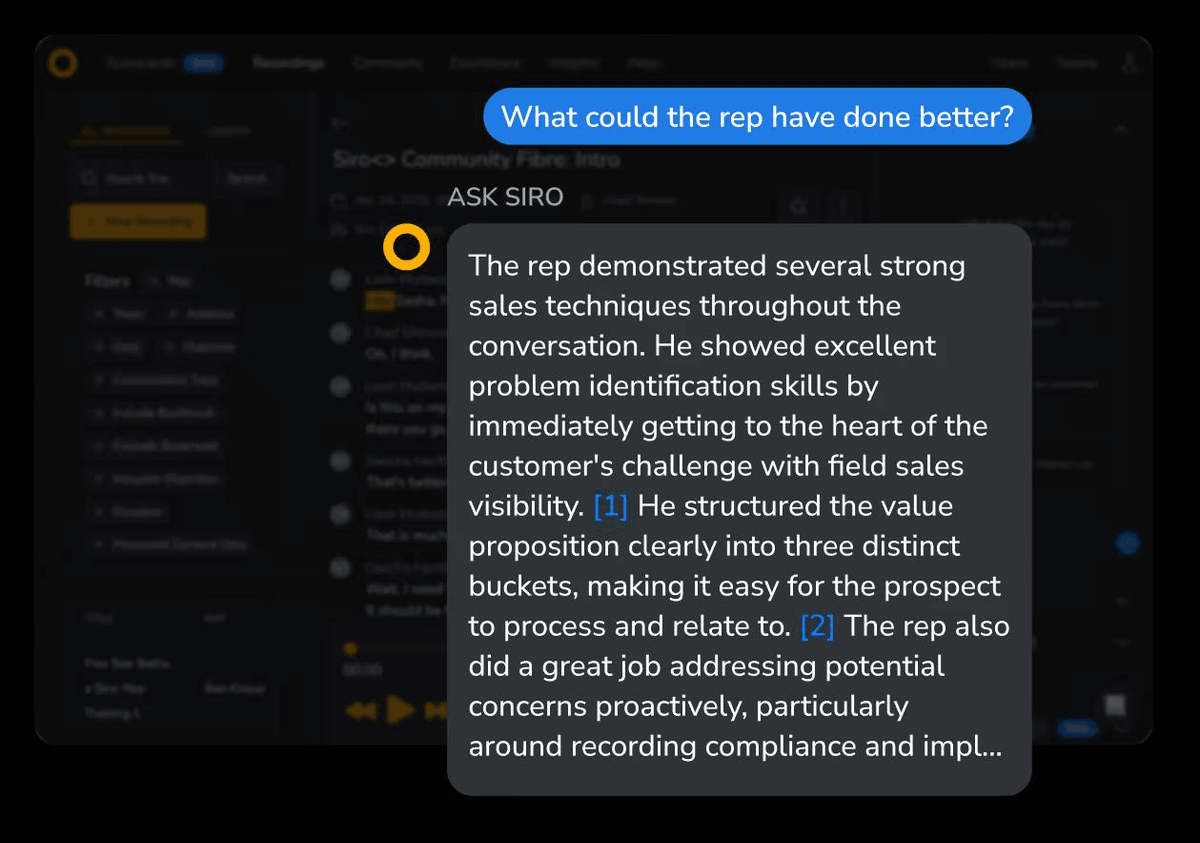The image size is (1200, 843).
Task: Click the Search button beside the search field
Action: coord(248,179)
